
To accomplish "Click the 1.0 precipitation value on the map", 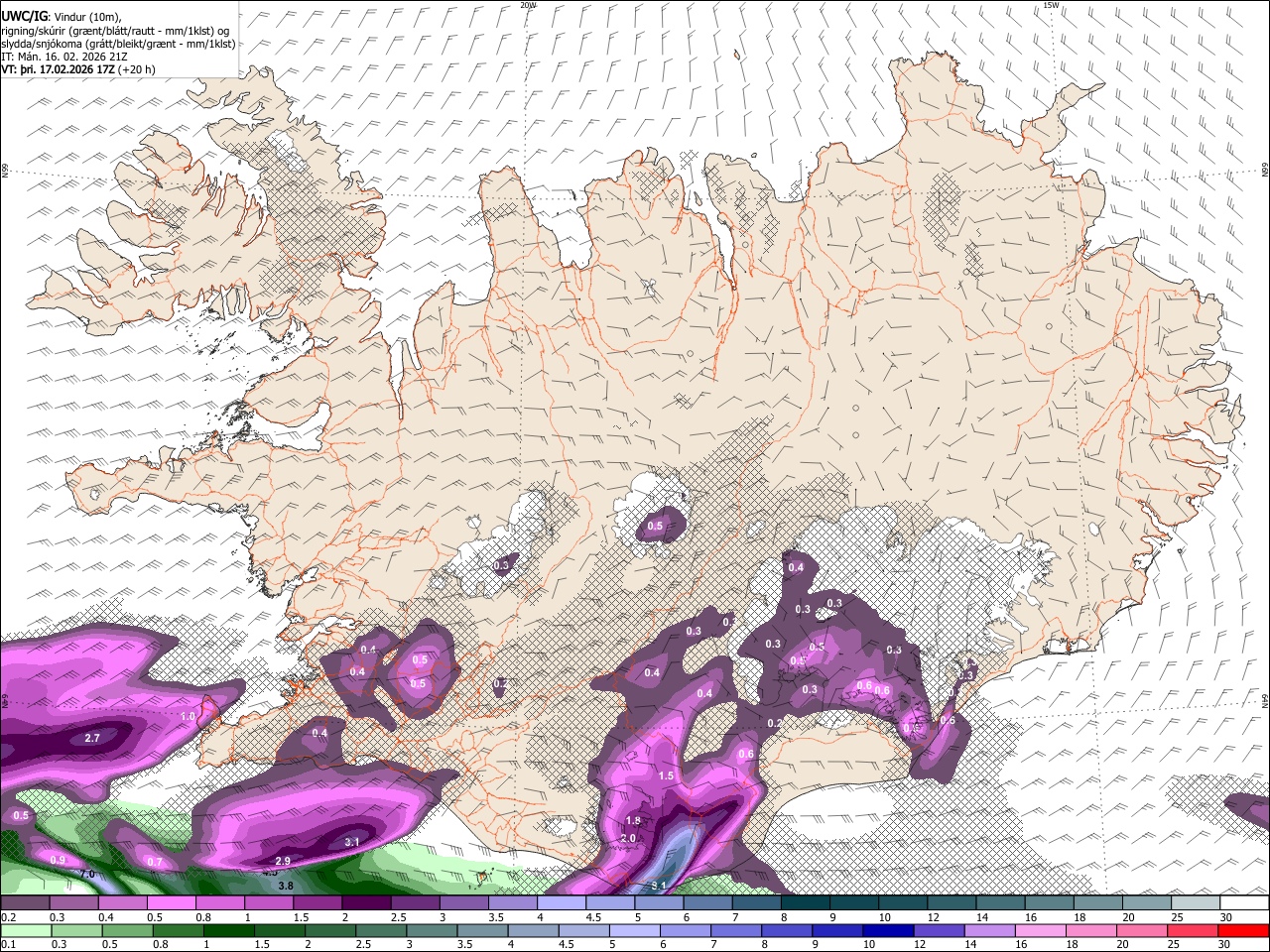I will pos(188,716).
